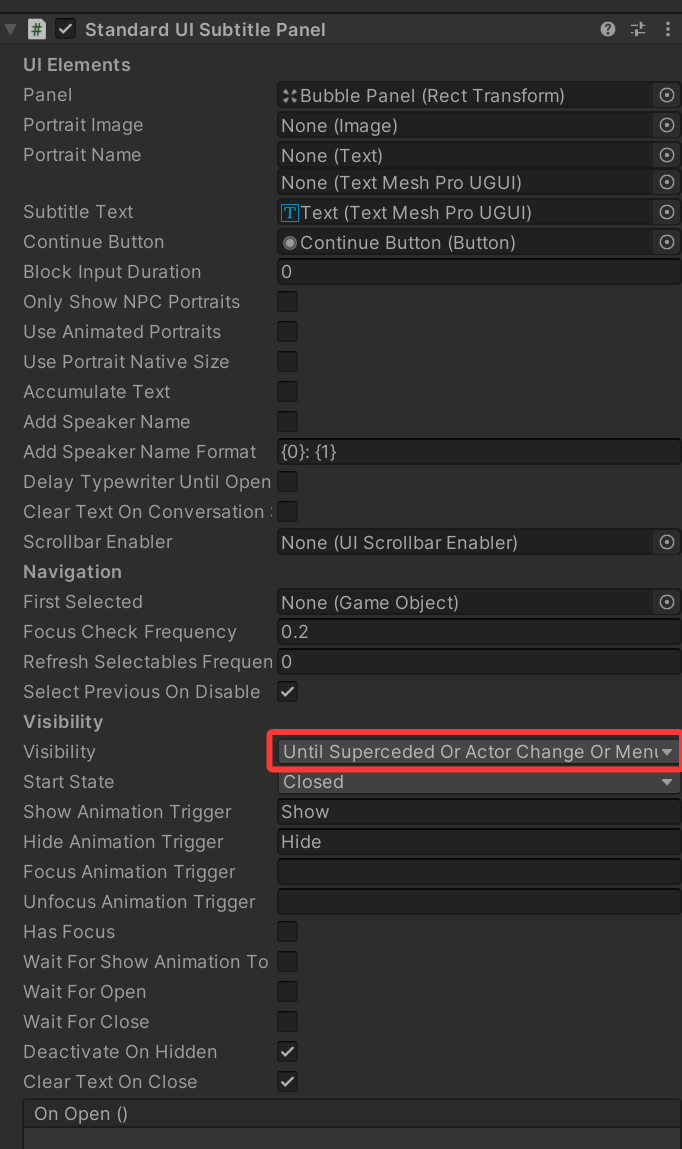Collapse the Standard UI Subtitle Panel foldout

click(x=10, y=29)
